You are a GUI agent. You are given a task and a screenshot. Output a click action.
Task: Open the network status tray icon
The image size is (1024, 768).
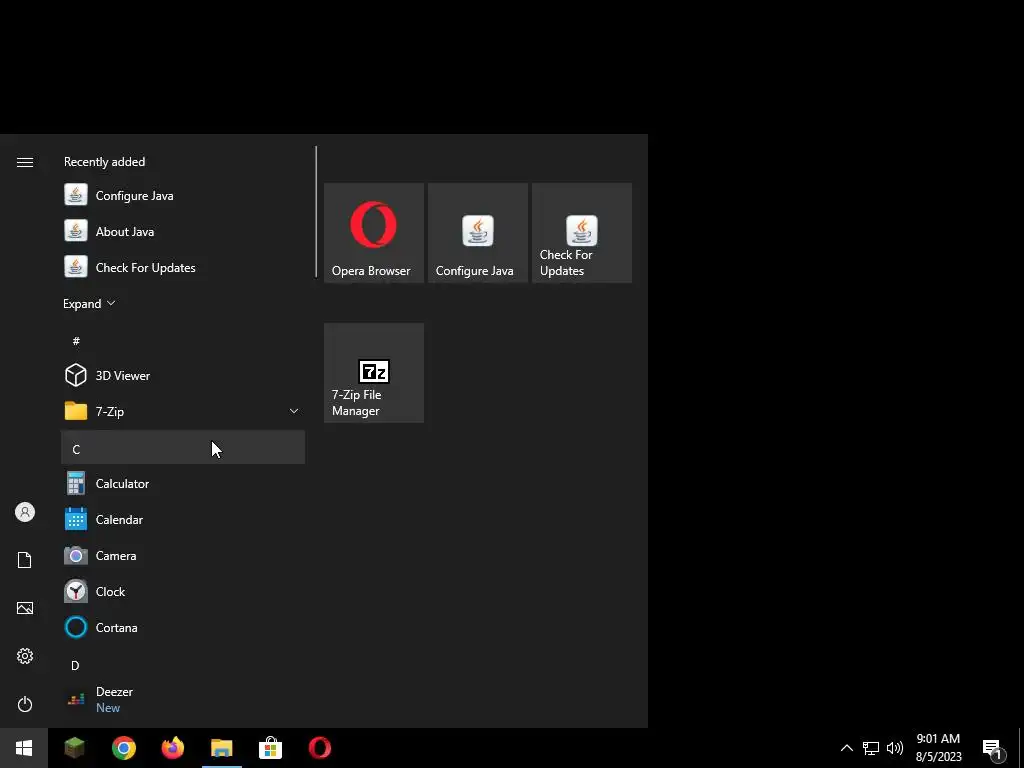[871, 748]
